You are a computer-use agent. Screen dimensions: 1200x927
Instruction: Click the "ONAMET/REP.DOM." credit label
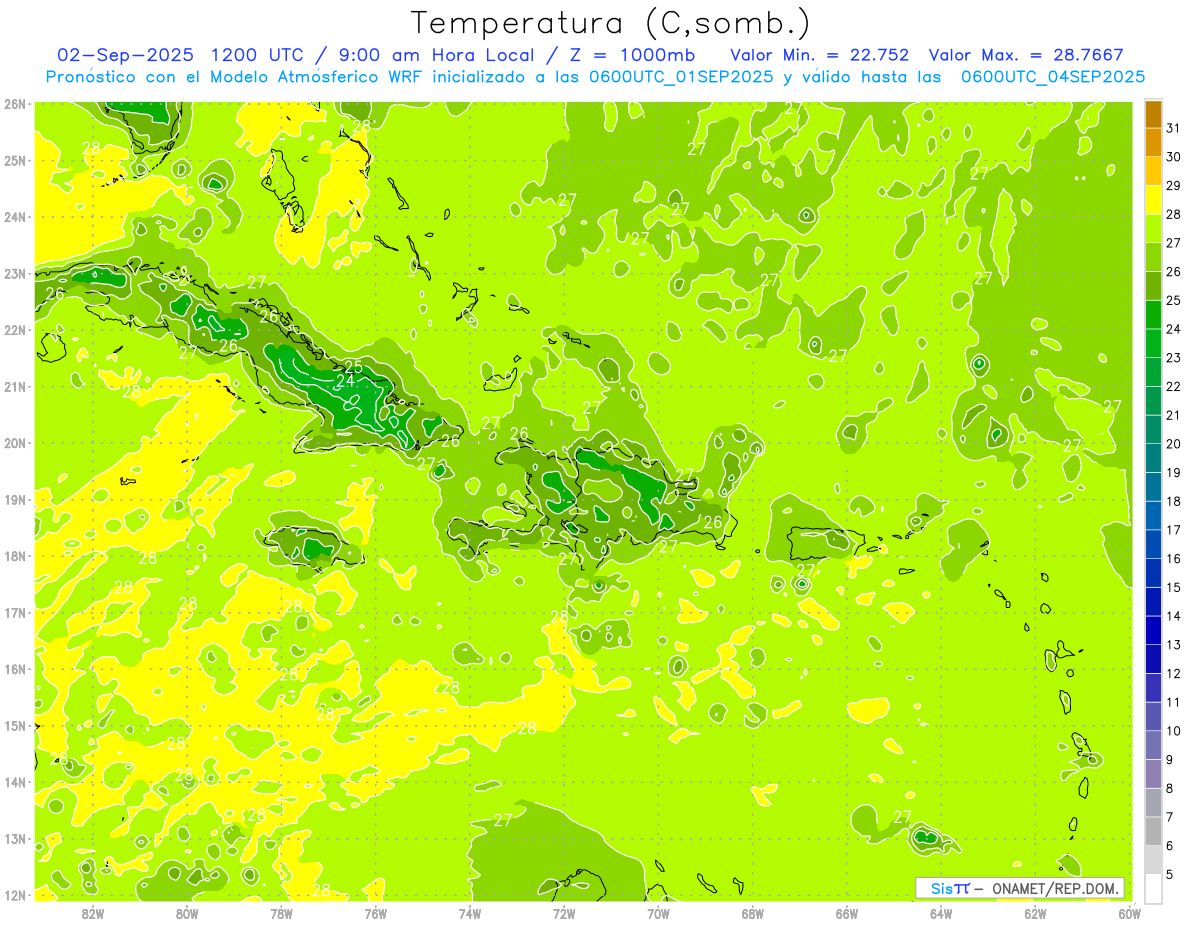click(x=1056, y=888)
